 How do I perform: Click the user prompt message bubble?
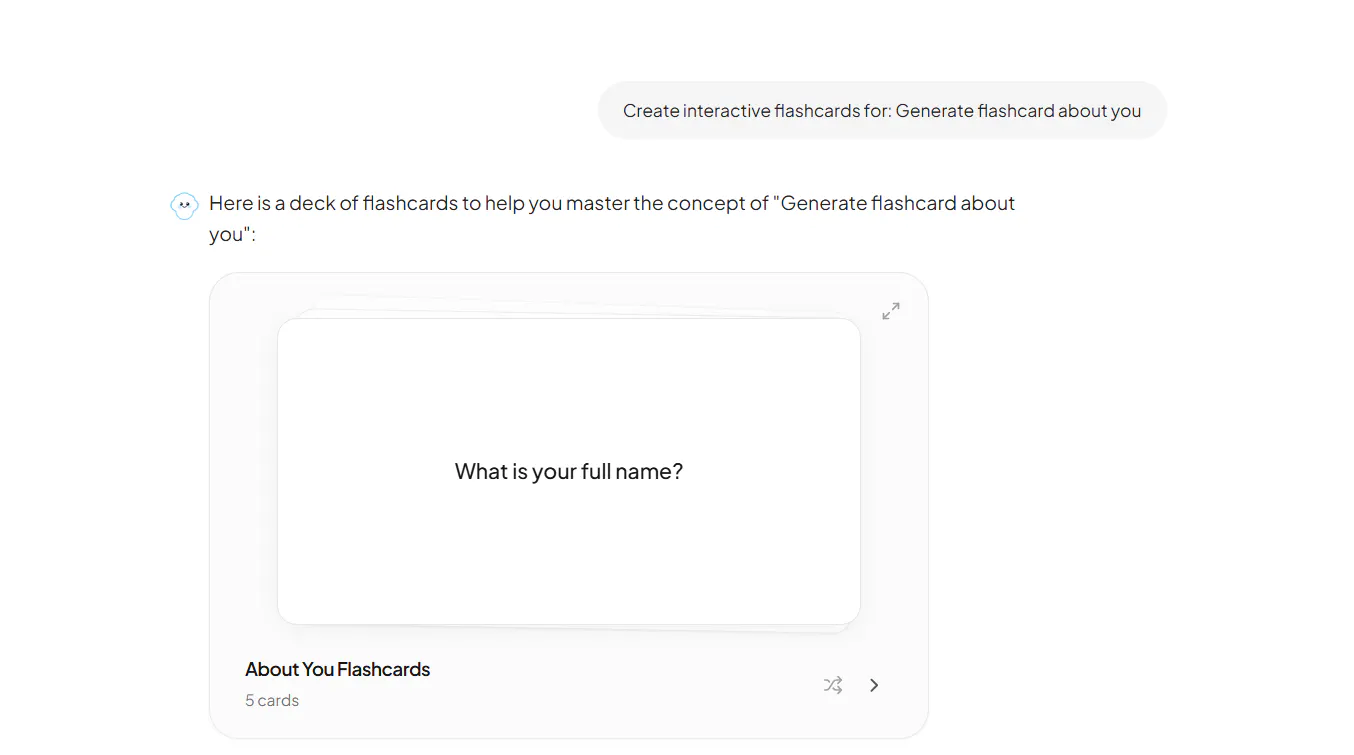(882, 110)
